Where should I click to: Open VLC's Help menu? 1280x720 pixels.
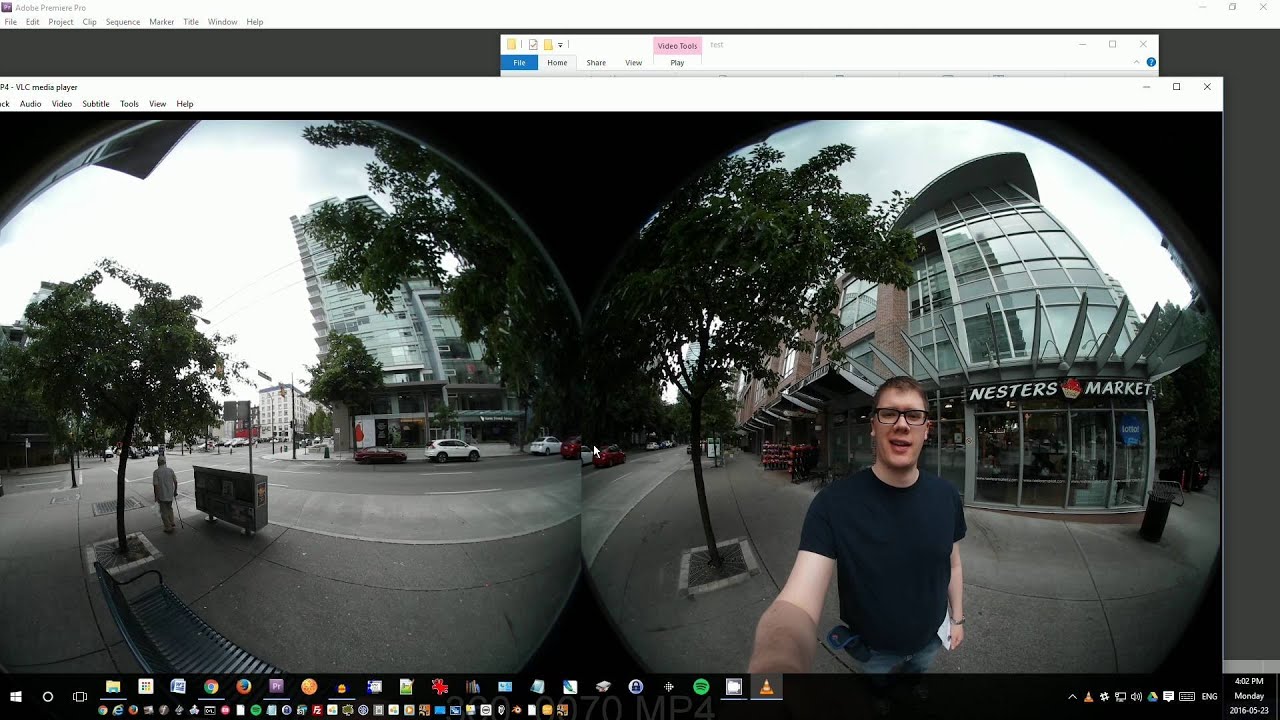pyautogui.click(x=185, y=104)
